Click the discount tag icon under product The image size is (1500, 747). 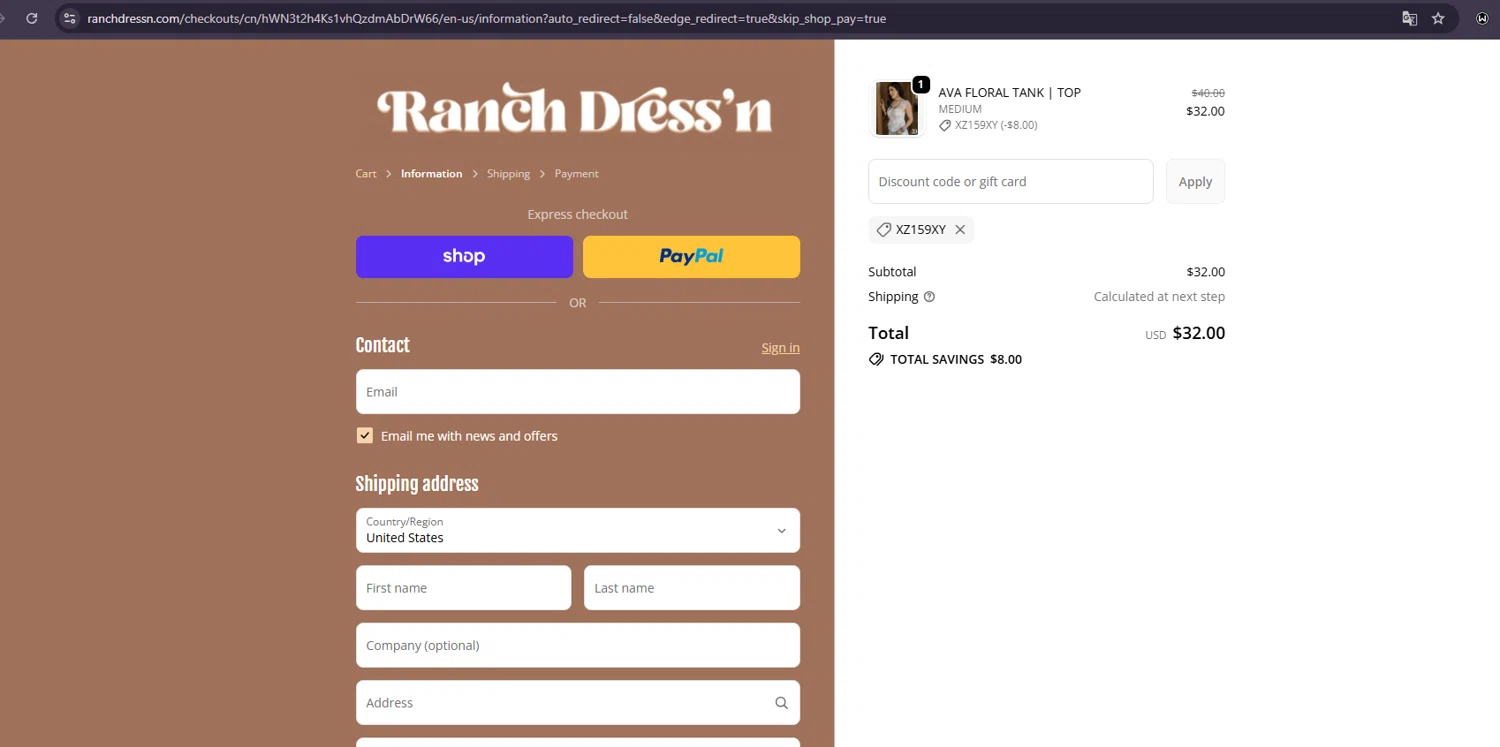945,126
